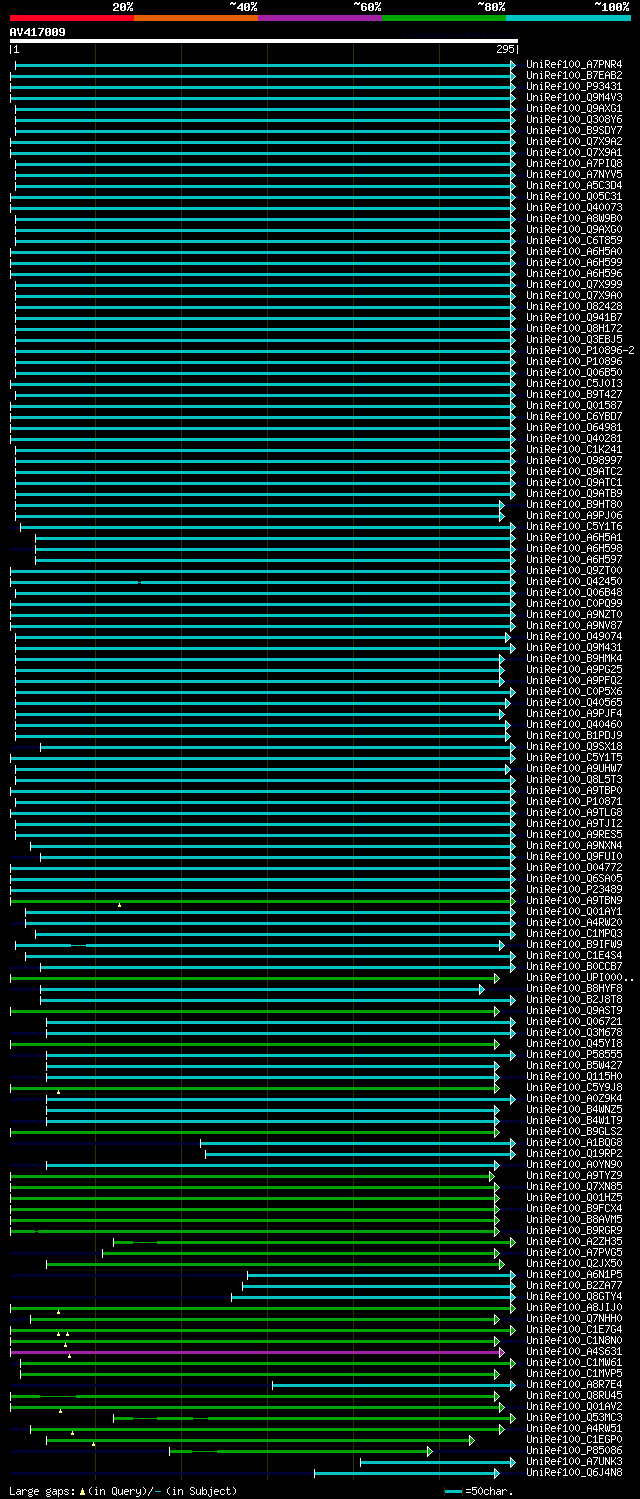The height and width of the screenshot is (1499, 640).
Task: Select hit label UniRef100_C5J0I3
Action: pyautogui.click(x=574, y=383)
